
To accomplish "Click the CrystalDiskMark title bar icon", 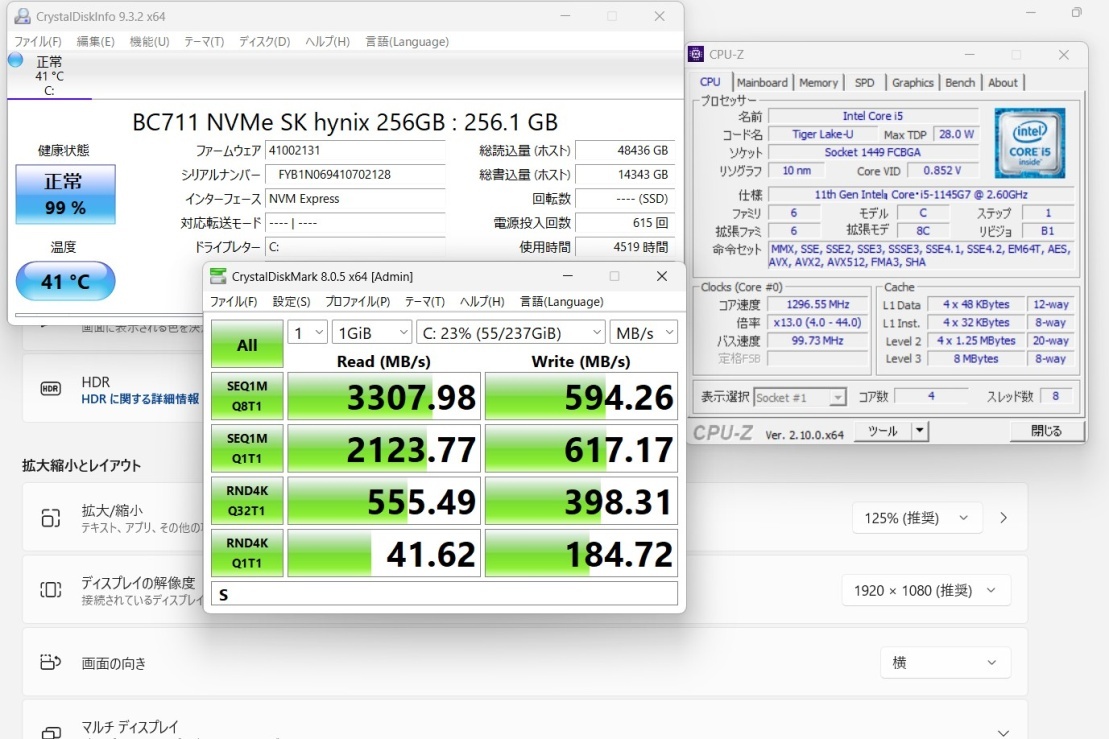I will [218, 277].
